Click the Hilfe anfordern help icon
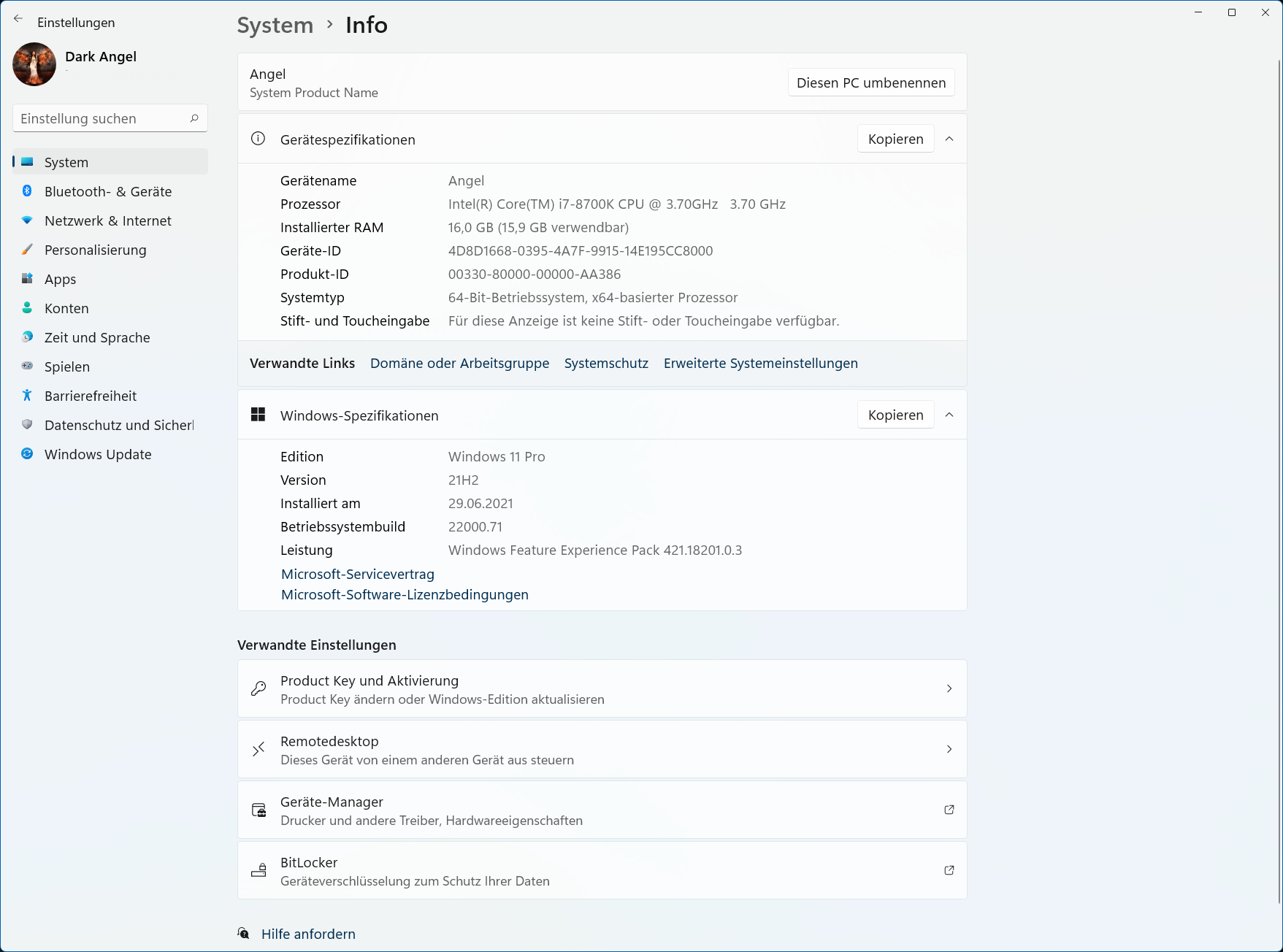 pyautogui.click(x=244, y=933)
